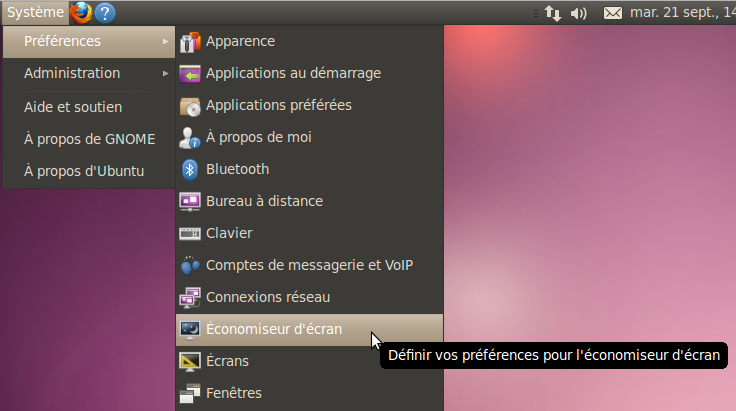This screenshot has width=736, height=411.
Task: Click the Comptes de messagerie et VoIP icon
Action: click(x=190, y=265)
